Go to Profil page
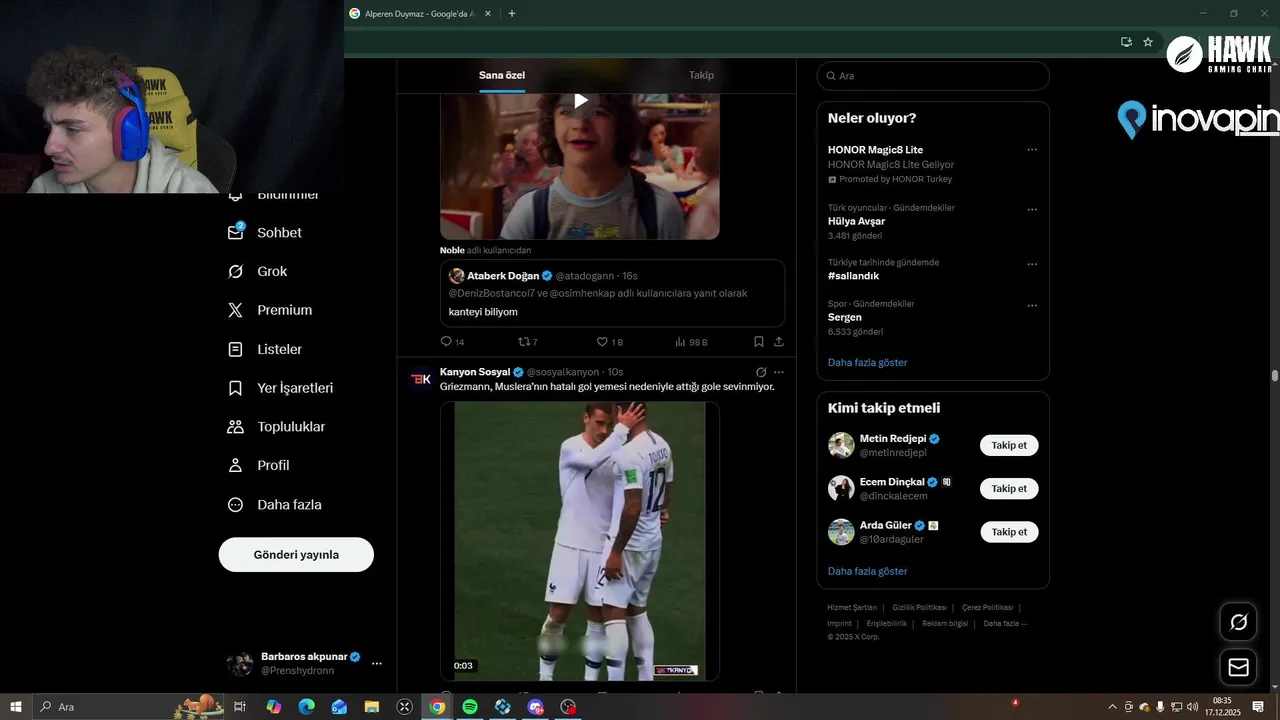 click(x=259, y=465)
